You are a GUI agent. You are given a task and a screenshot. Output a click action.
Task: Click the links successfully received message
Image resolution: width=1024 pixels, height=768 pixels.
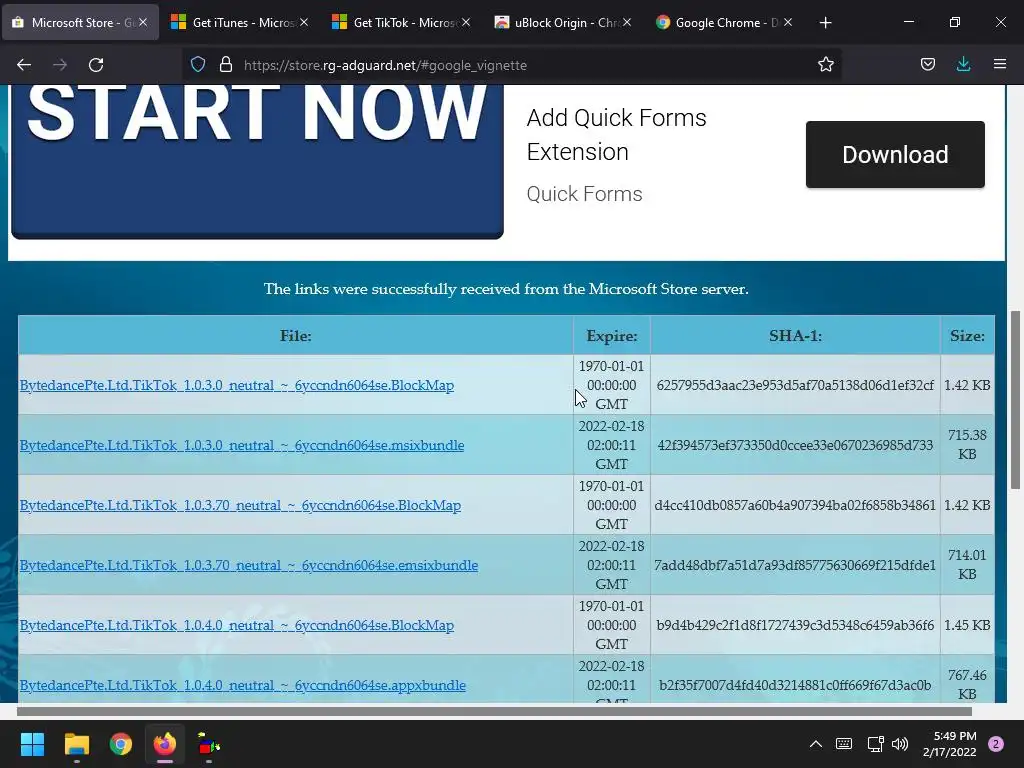click(x=506, y=289)
